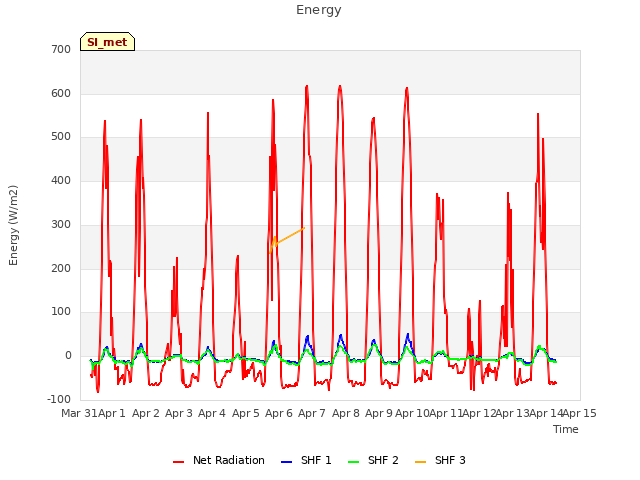Click the 400 y-axis tick label

click(x=61, y=180)
